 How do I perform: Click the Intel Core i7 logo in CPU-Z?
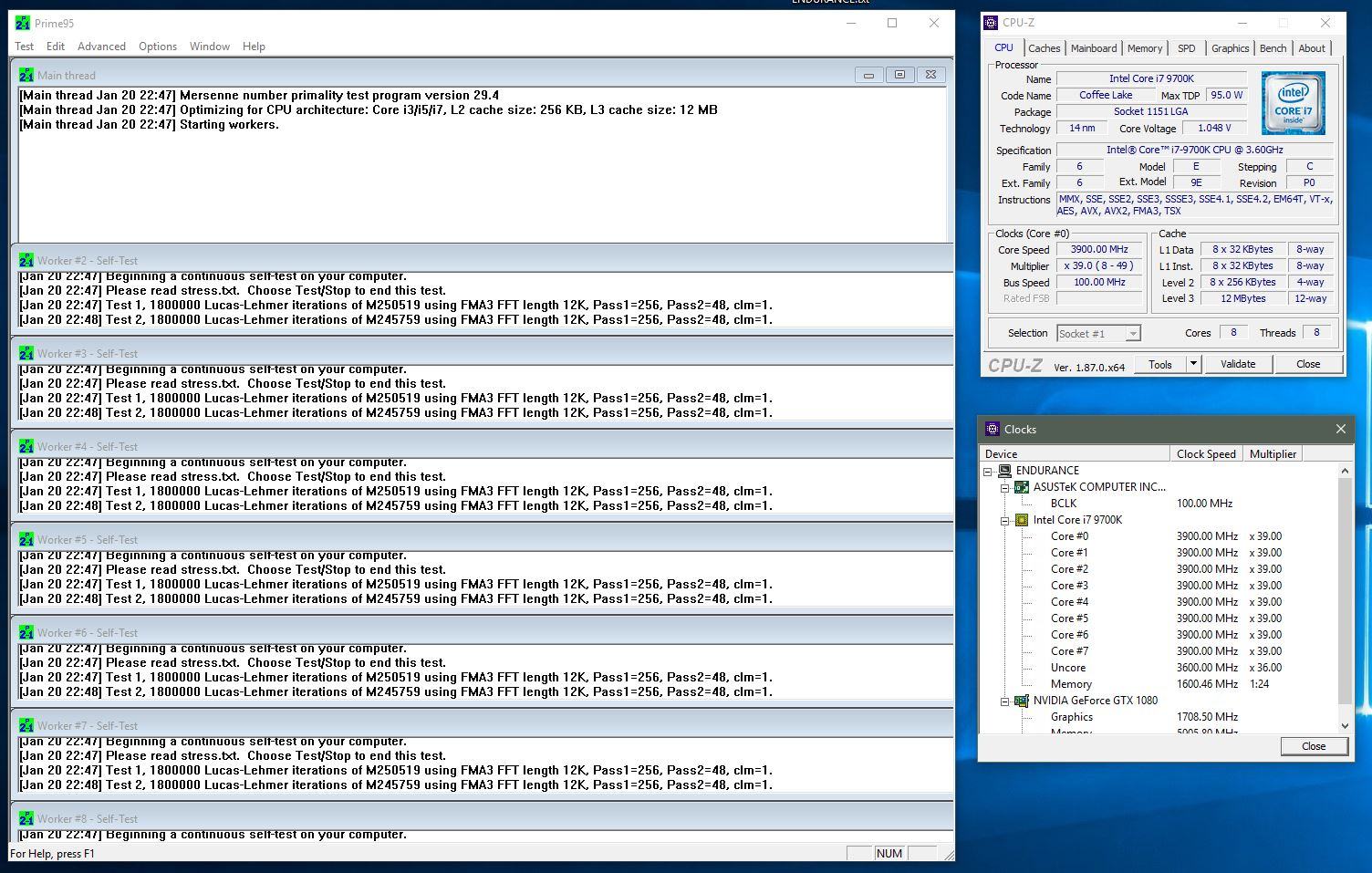tap(1294, 104)
